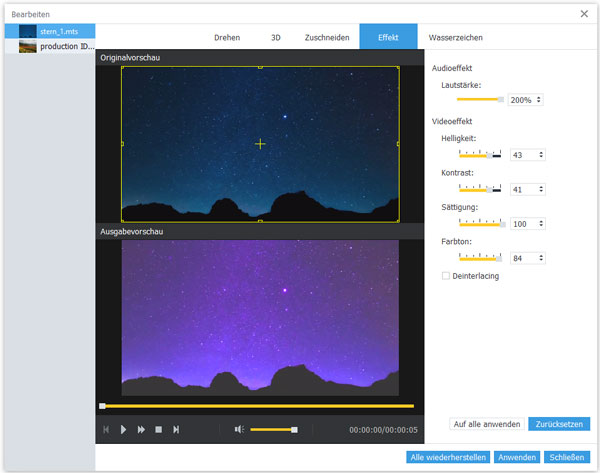The image size is (600, 473).
Task: Click Zurücksetzen to reset effects
Action: point(559,424)
